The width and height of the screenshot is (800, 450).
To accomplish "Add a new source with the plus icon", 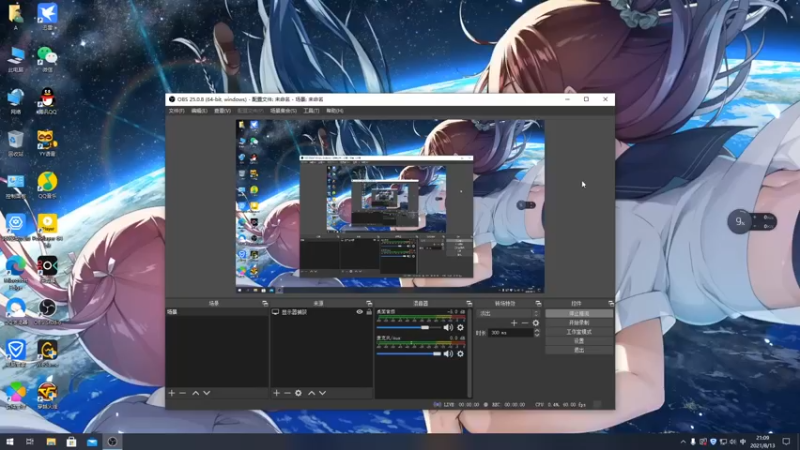I will click(x=276, y=393).
